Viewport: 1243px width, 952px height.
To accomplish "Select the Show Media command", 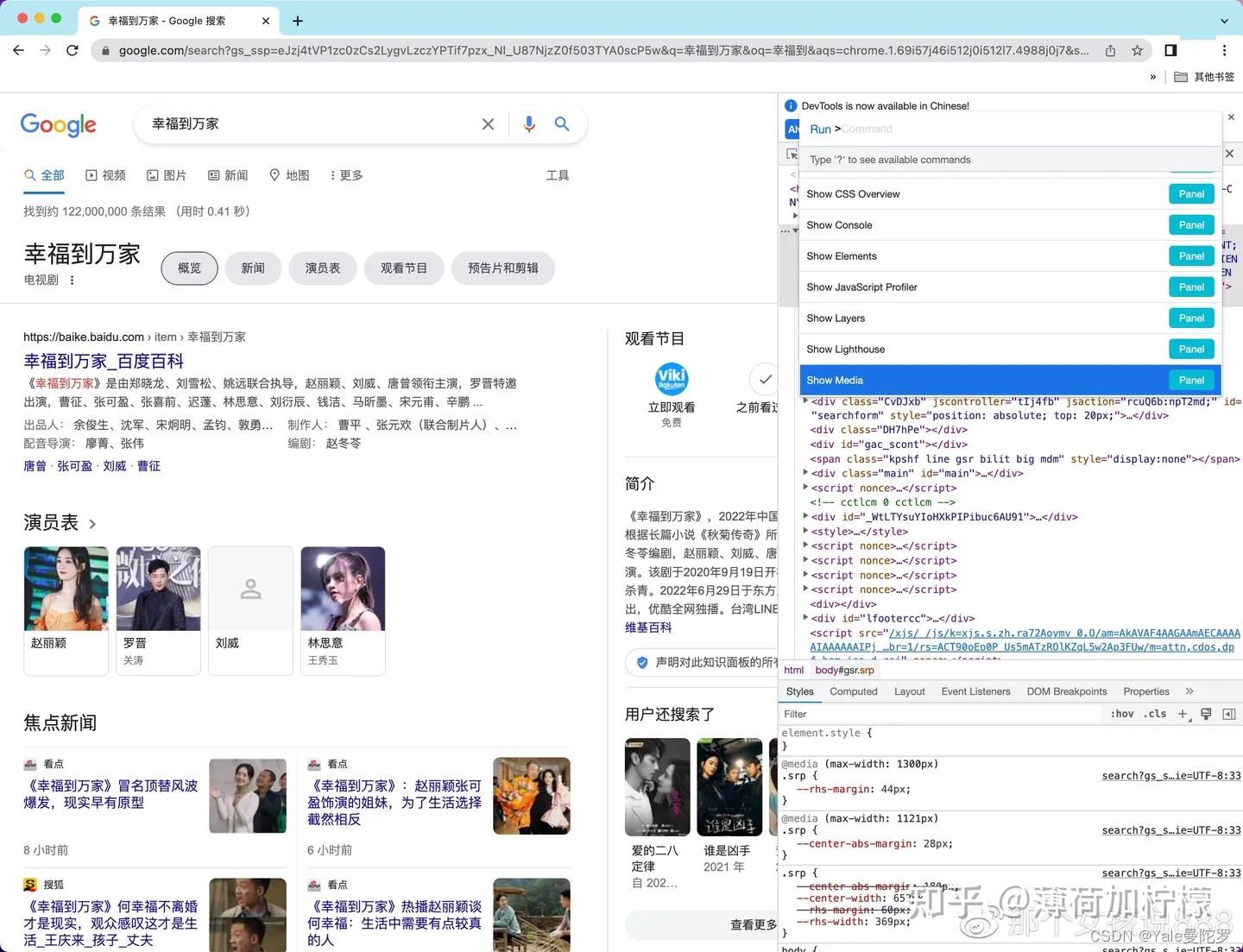I will point(1011,381).
